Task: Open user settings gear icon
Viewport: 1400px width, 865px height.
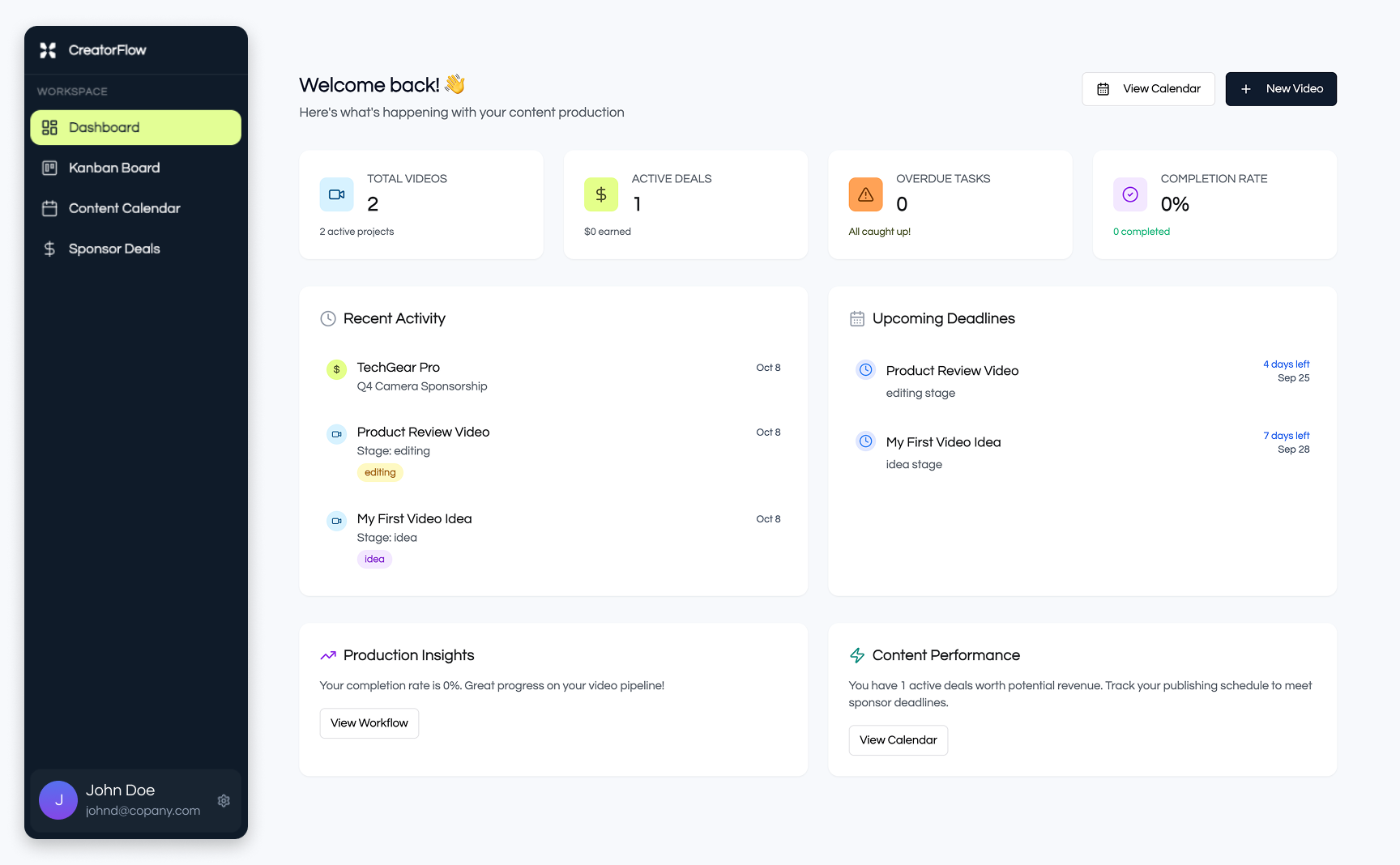Action: point(224,800)
